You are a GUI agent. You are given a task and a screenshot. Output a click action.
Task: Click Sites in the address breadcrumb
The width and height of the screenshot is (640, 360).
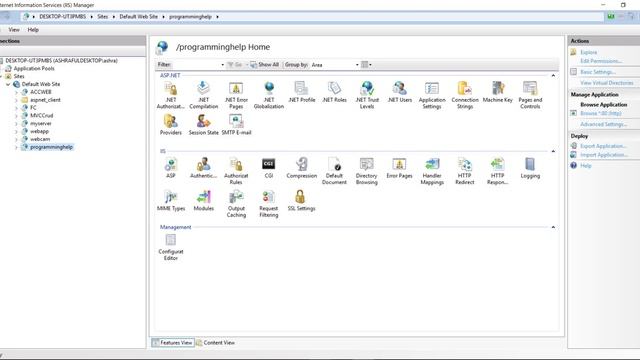pos(102,17)
